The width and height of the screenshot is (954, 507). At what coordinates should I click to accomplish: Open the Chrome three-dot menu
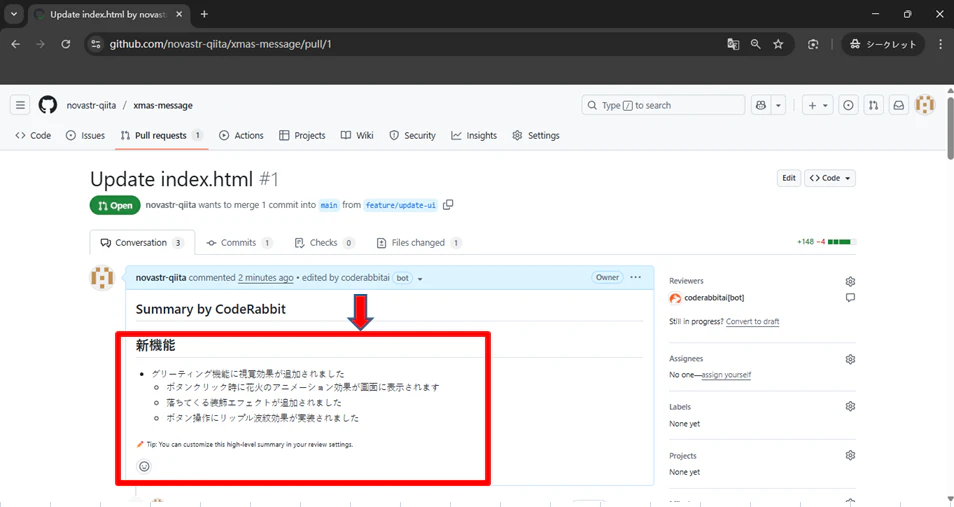pyautogui.click(x=941, y=44)
